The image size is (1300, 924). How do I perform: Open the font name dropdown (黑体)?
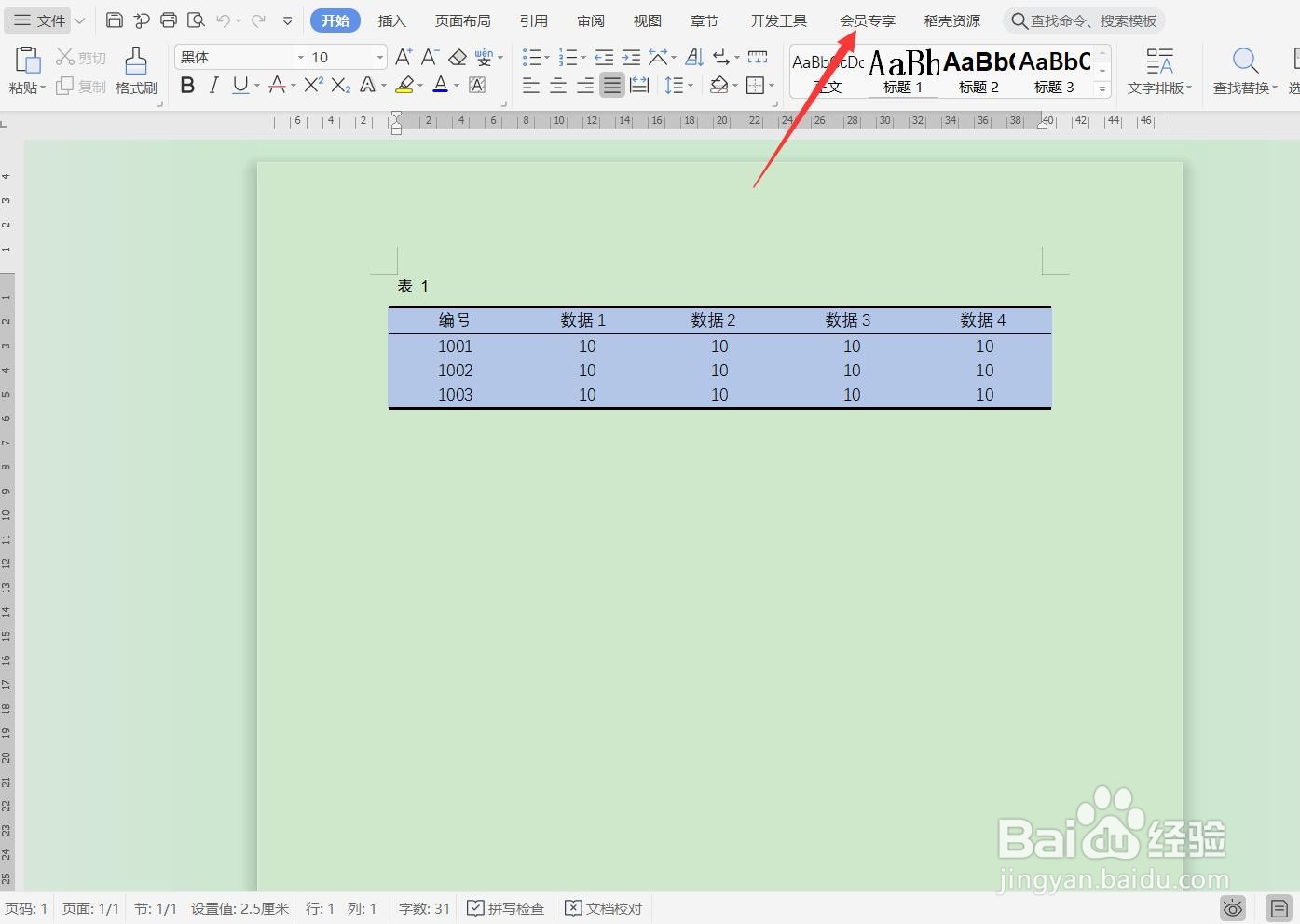[300, 58]
